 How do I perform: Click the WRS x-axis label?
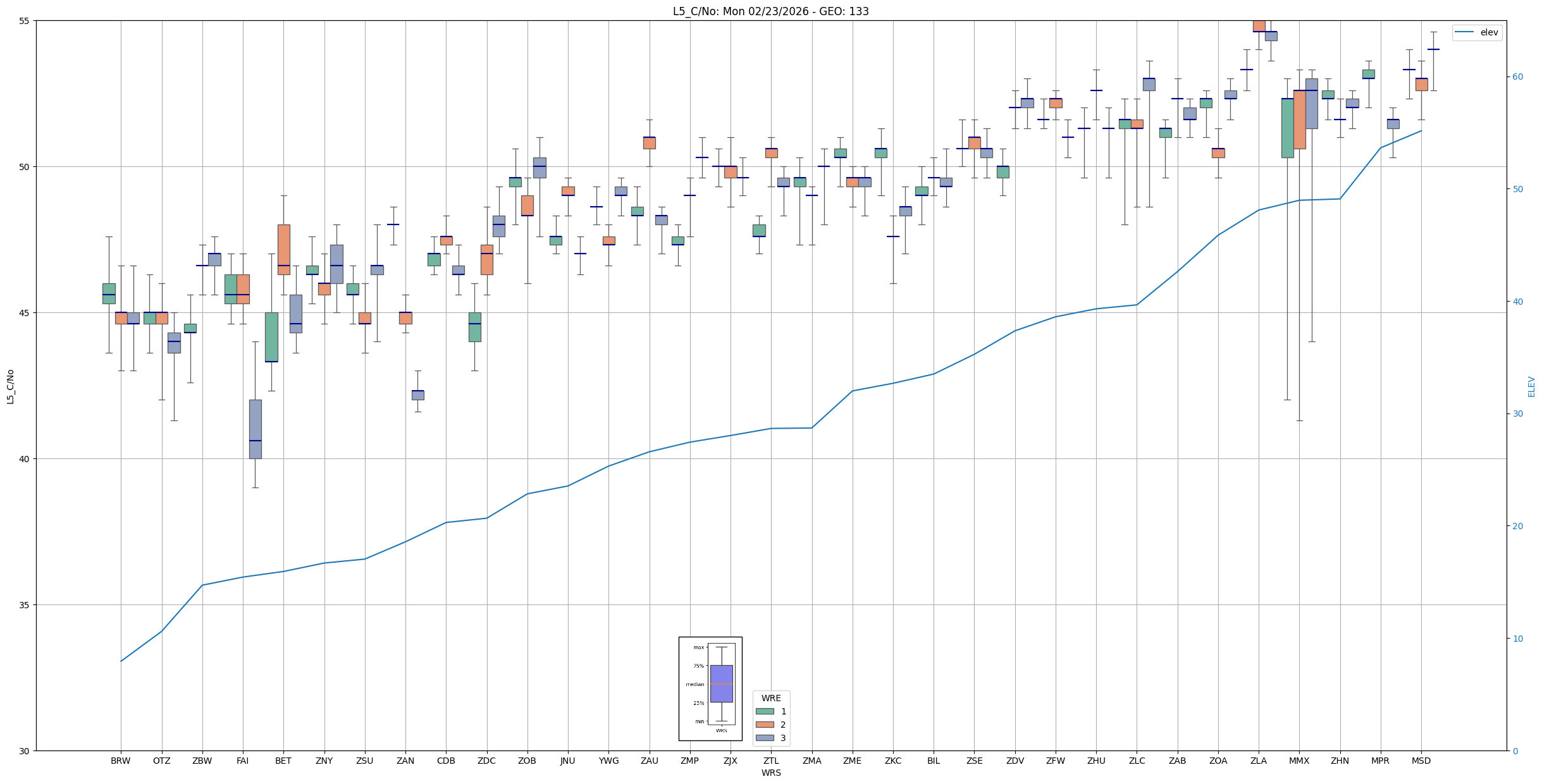(x=770, y=773)
